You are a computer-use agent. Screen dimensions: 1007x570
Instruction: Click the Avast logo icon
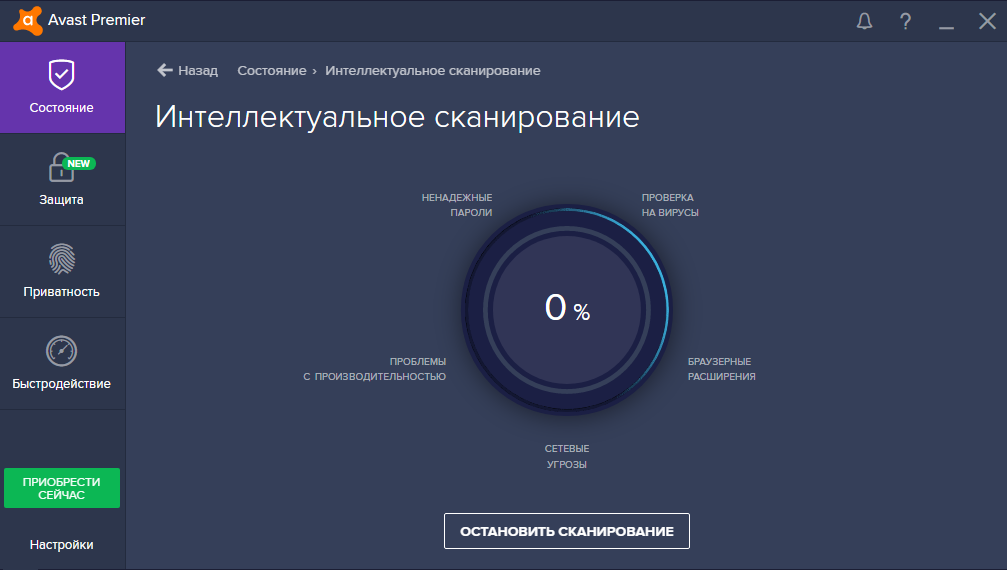[28, 21]
